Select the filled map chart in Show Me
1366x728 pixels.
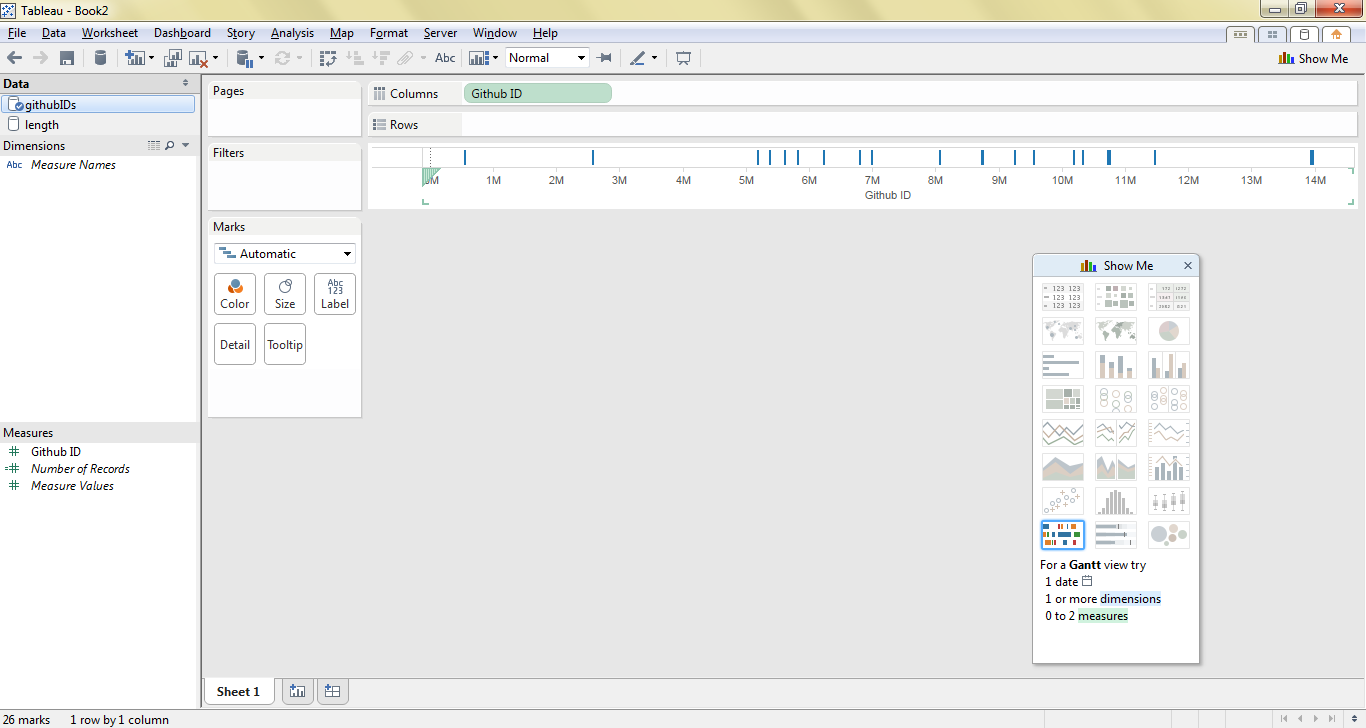click(1116, 331)
